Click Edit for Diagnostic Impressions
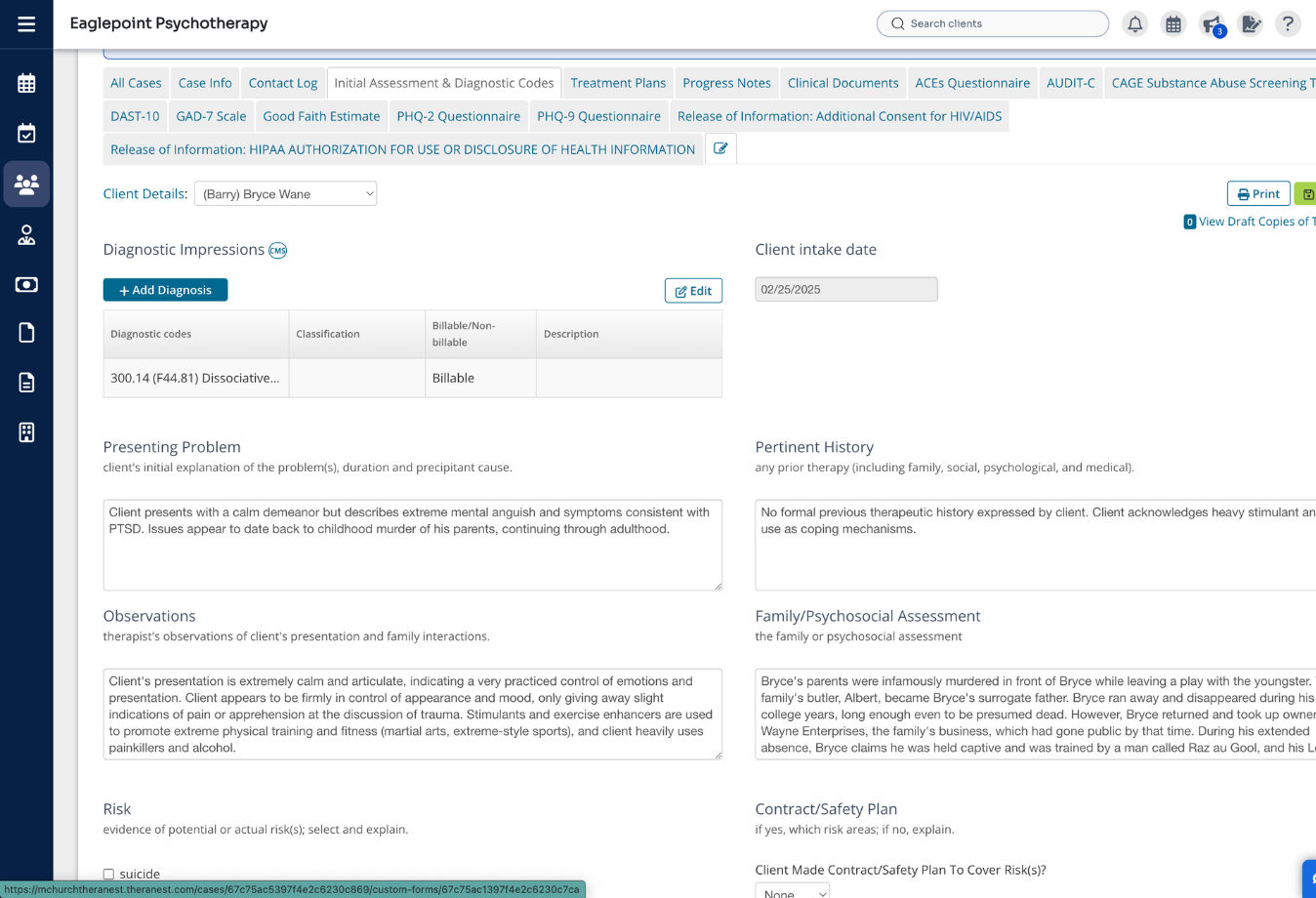This screenshot has height=898, width=1316. (x=693, y=291)
